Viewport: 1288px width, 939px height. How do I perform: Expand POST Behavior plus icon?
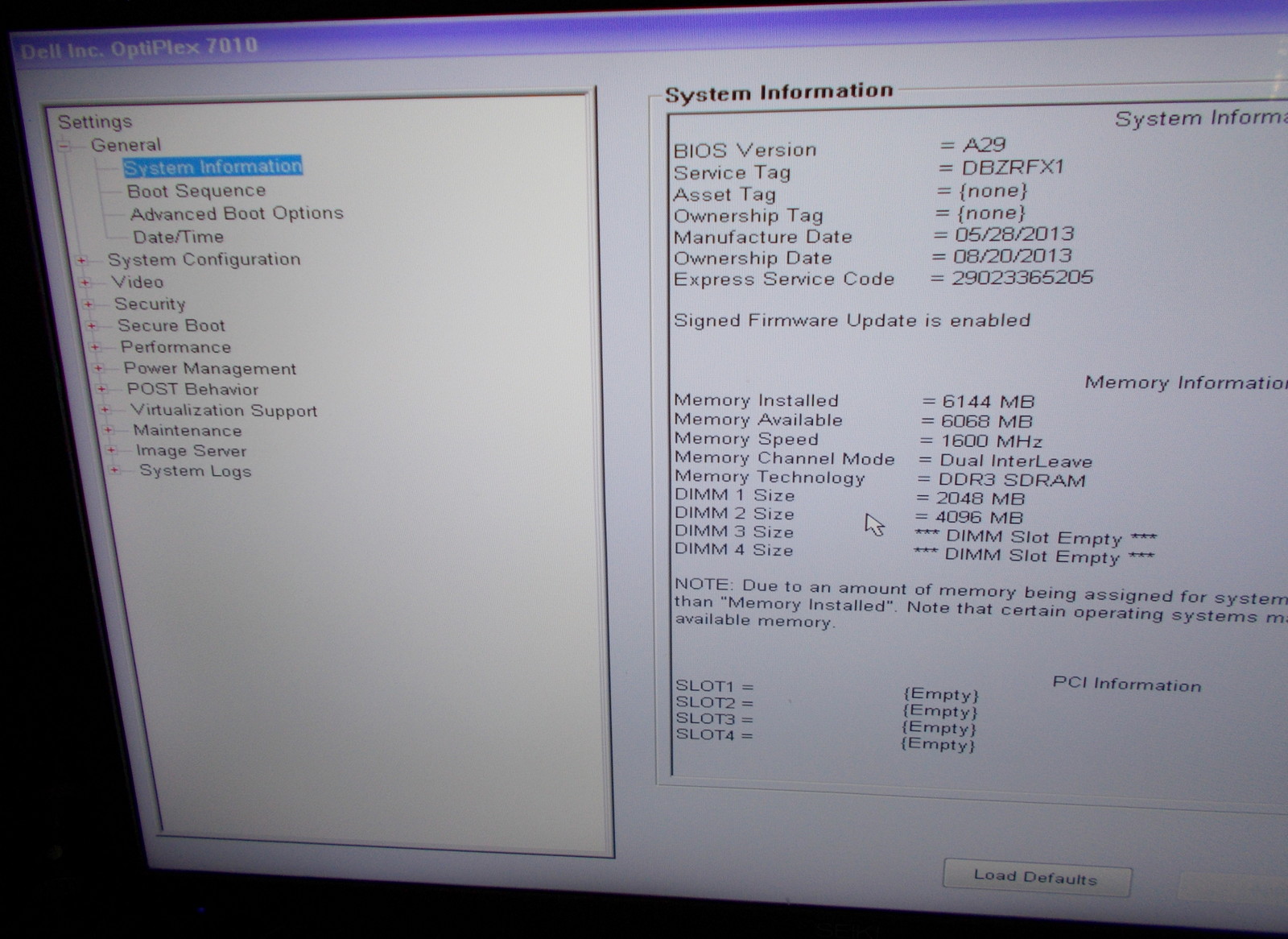click(x=101, y=389)
